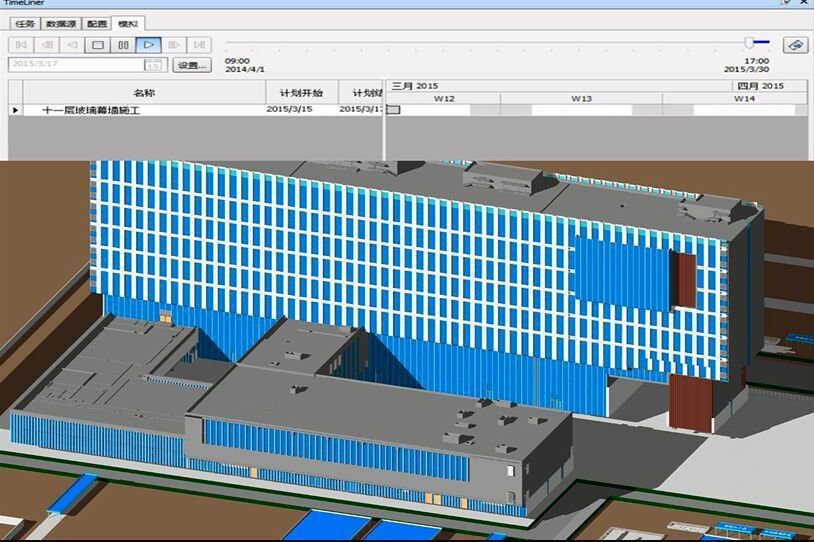814x542 pixels.
Task: Pause the TimeLiner simulation
Action: [123, 45]
